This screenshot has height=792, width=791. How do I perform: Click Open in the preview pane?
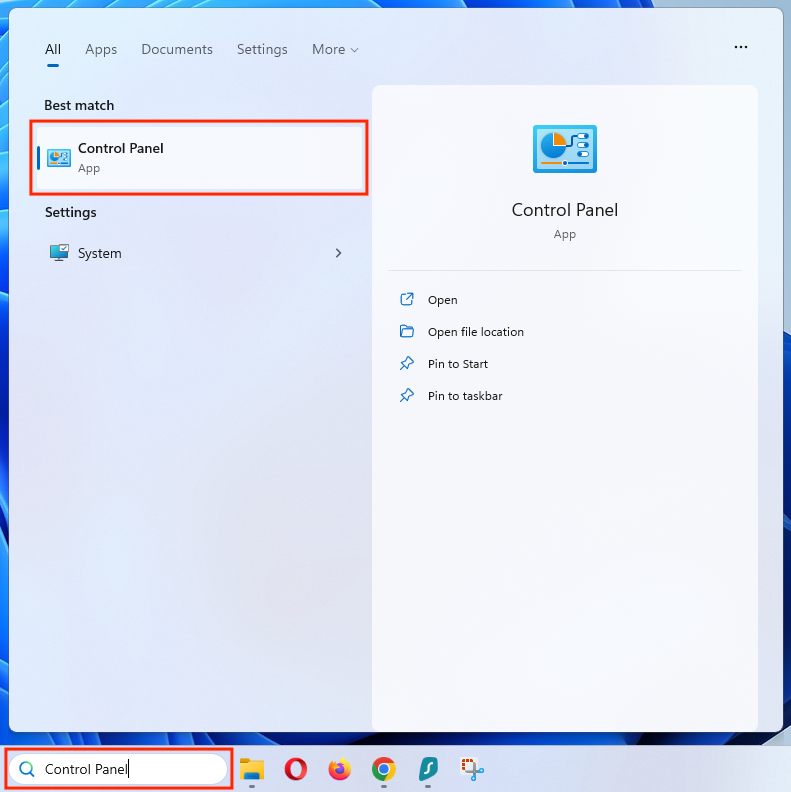442,300
